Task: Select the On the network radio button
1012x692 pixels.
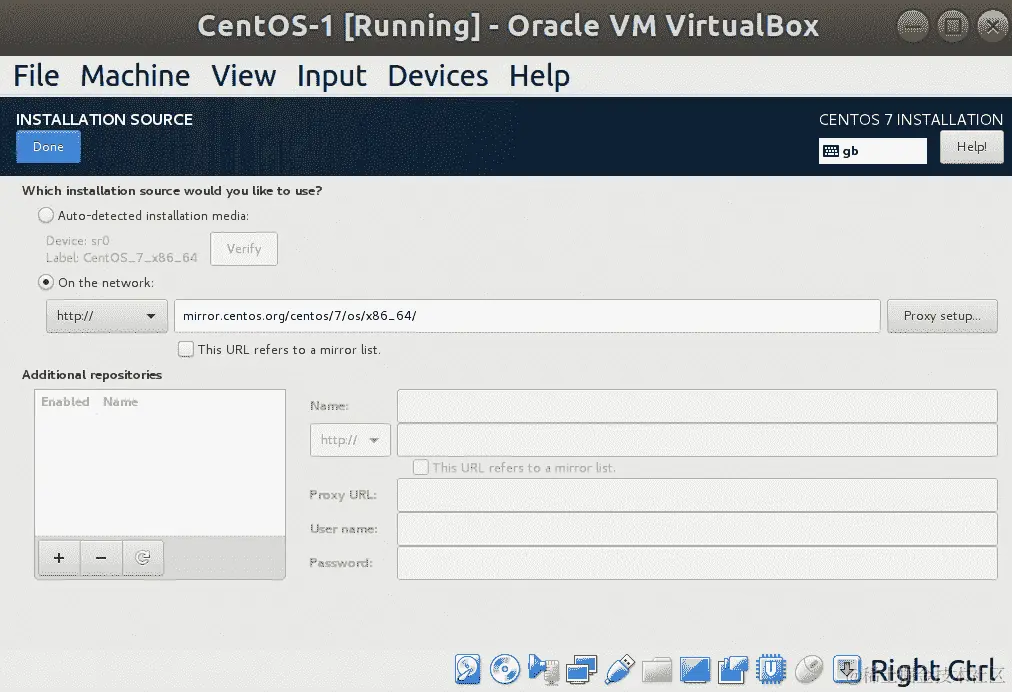Action: 46,282
